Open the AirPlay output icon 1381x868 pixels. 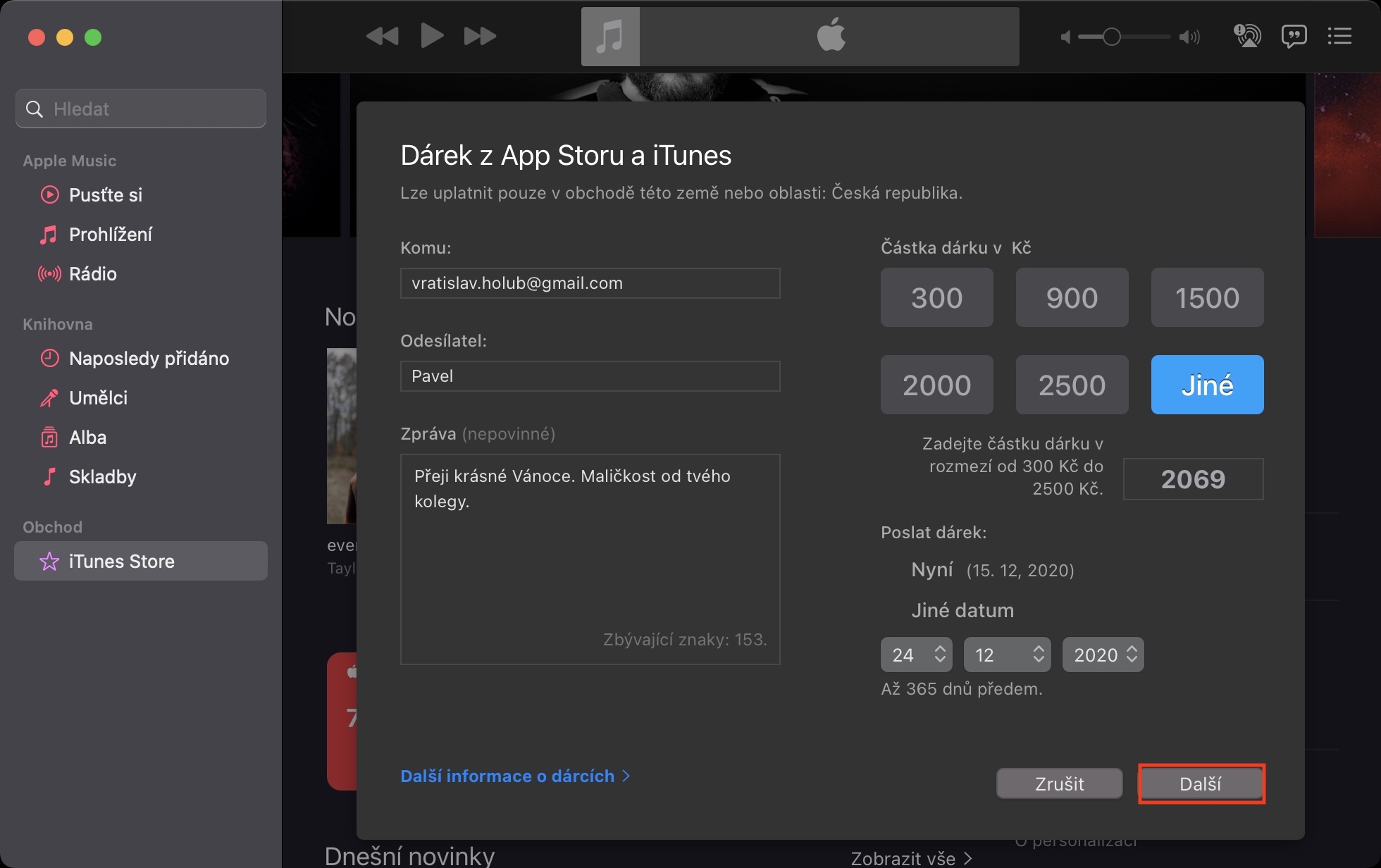pyautogui.click(x=1247, y=36)
